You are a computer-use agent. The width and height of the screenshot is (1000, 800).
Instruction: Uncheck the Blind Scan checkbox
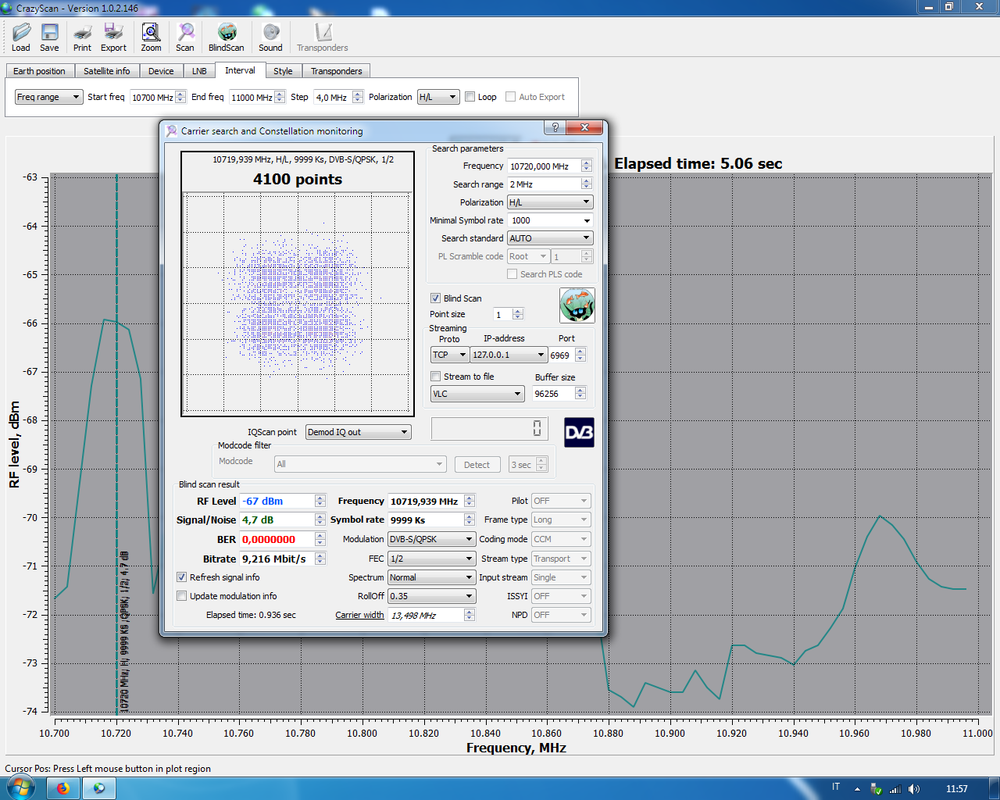436,298
